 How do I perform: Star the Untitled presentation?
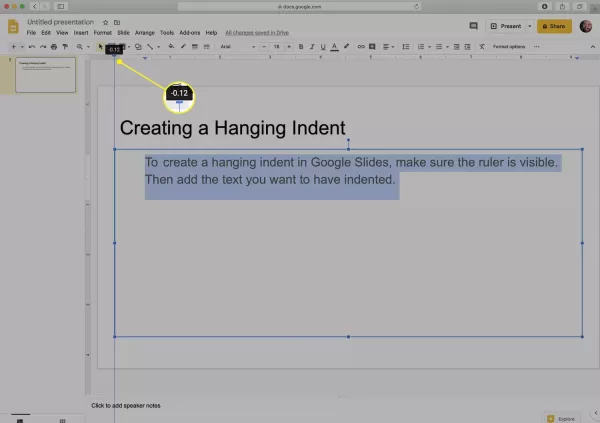click(x=106, y=23)
